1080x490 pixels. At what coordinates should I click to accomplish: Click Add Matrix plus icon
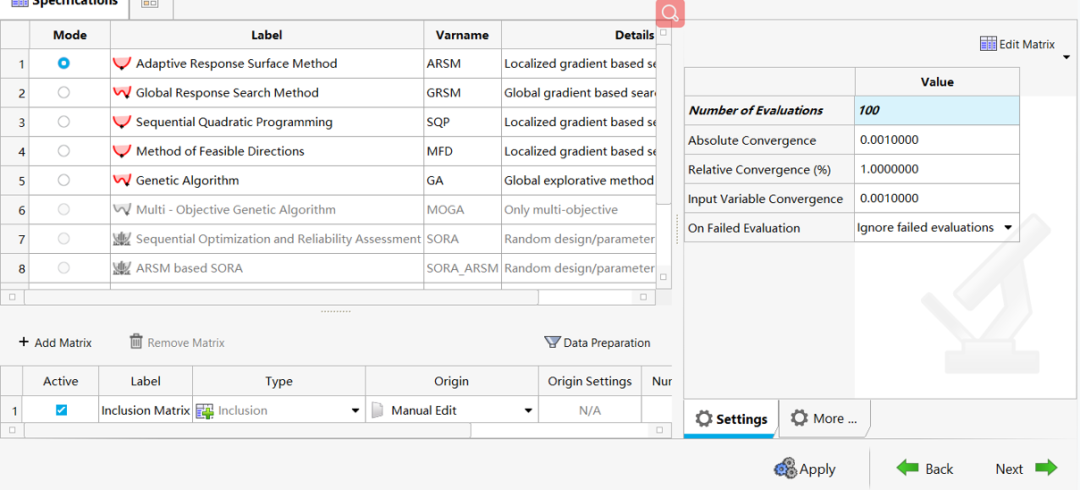[x=24, y=342]
